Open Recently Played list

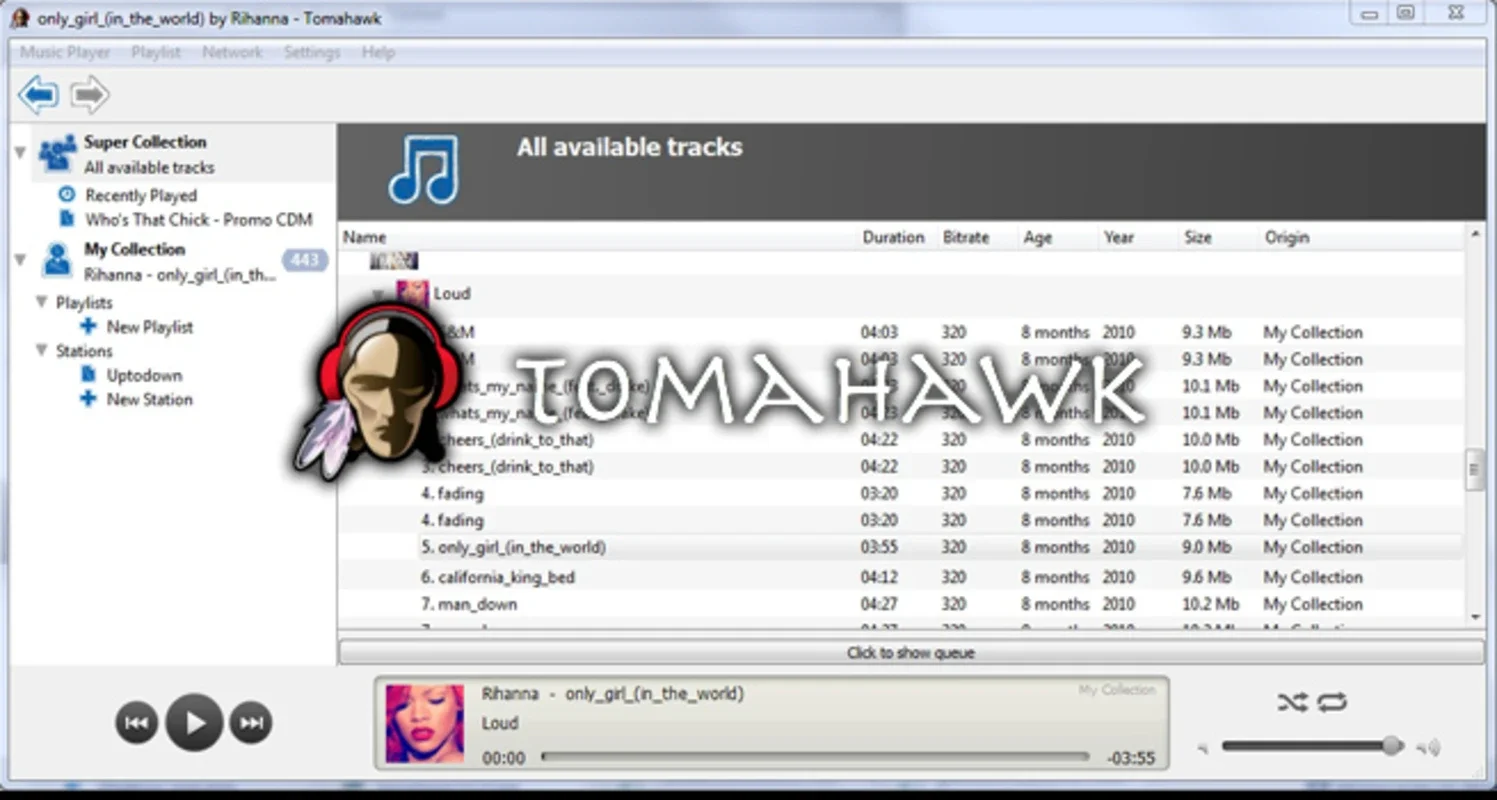(141, 195)
